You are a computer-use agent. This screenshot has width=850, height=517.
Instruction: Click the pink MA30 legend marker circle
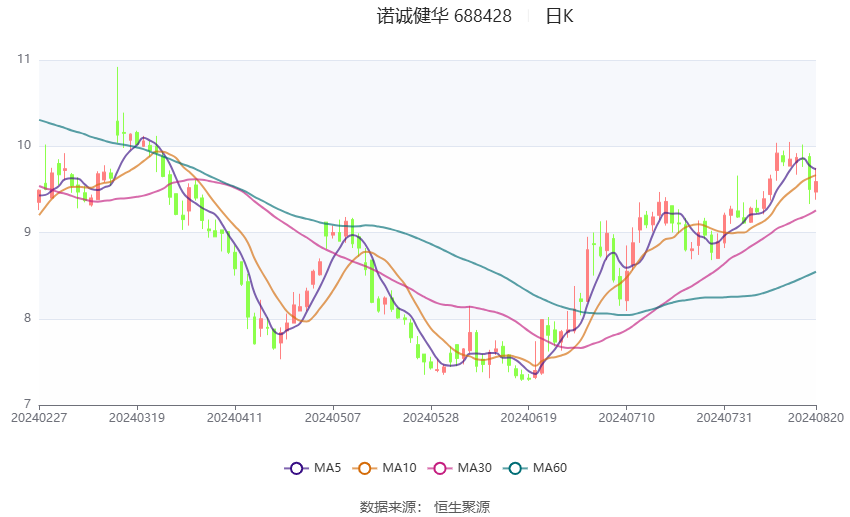[440, 468]
